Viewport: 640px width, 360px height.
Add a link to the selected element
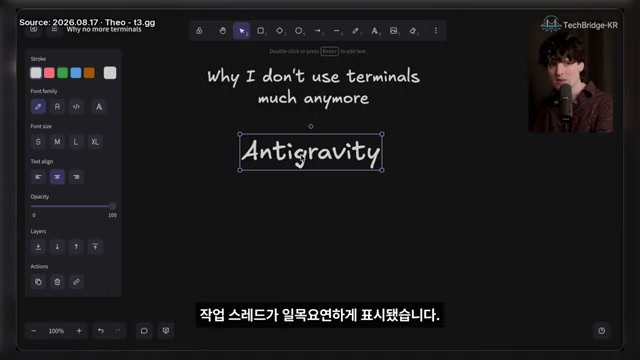click(76, 282)
